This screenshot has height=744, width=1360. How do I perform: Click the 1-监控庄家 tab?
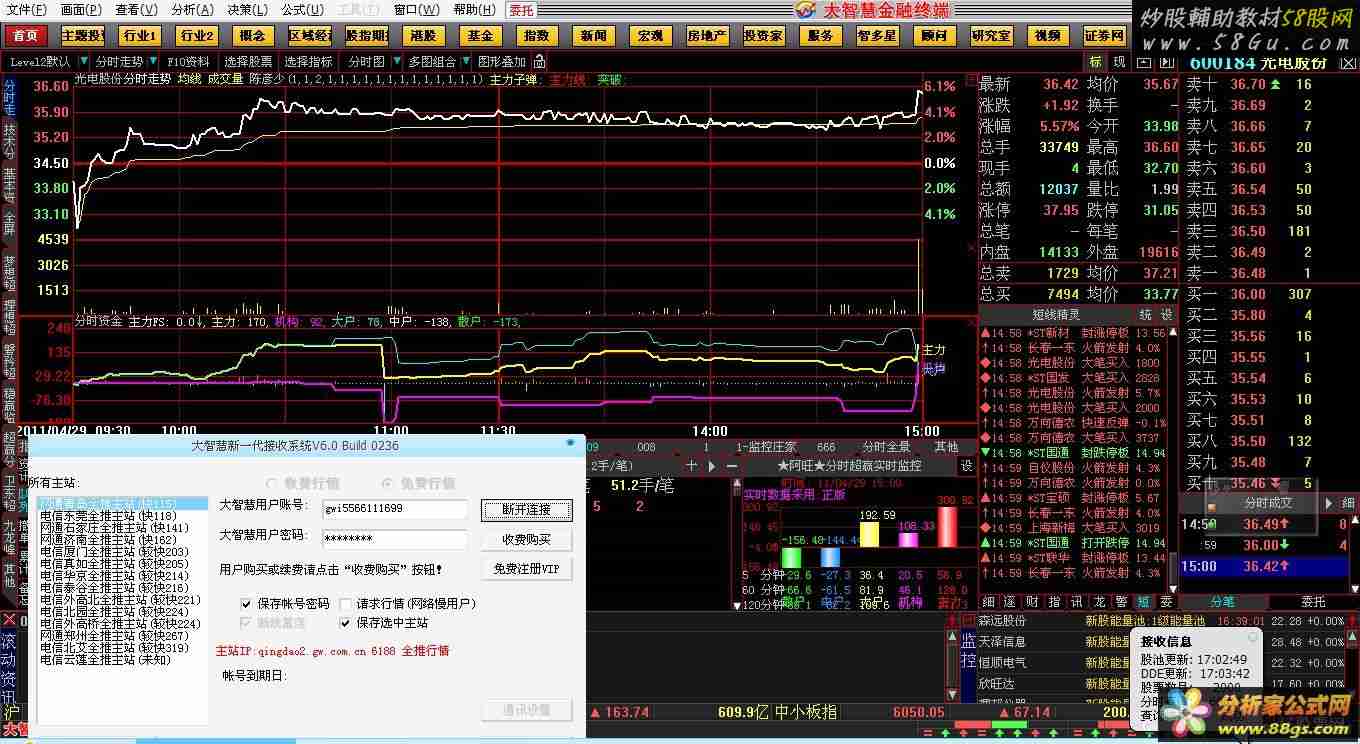click(767, 447)
